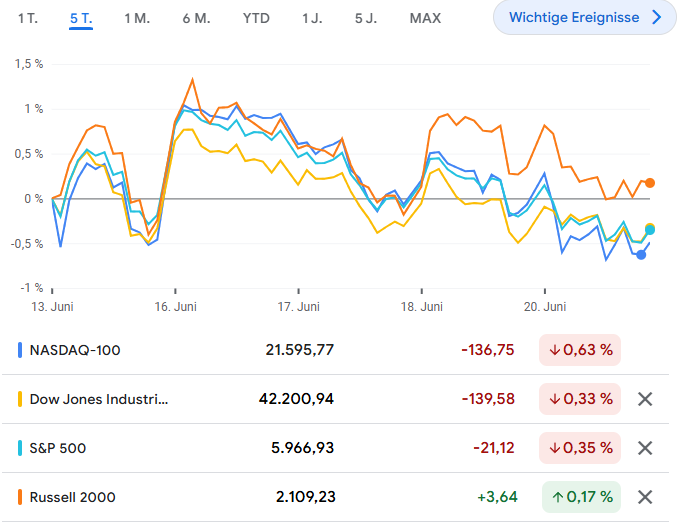Remove Russell 2000 from comparison
698x524 pixels.
click(645, 496)
